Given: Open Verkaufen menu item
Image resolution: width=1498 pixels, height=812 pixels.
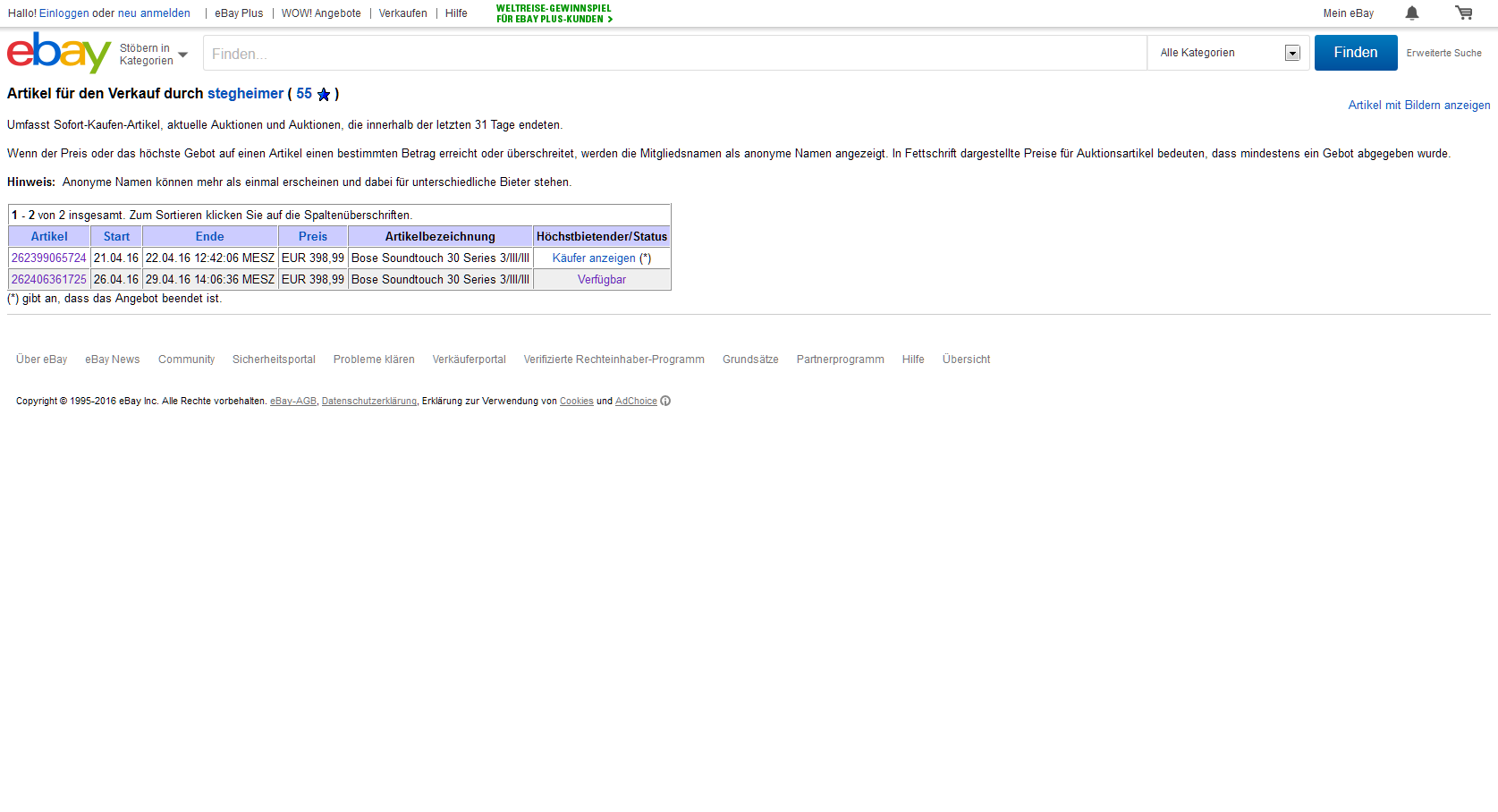Looking at the screenshot, I should (x=402, y=13).
